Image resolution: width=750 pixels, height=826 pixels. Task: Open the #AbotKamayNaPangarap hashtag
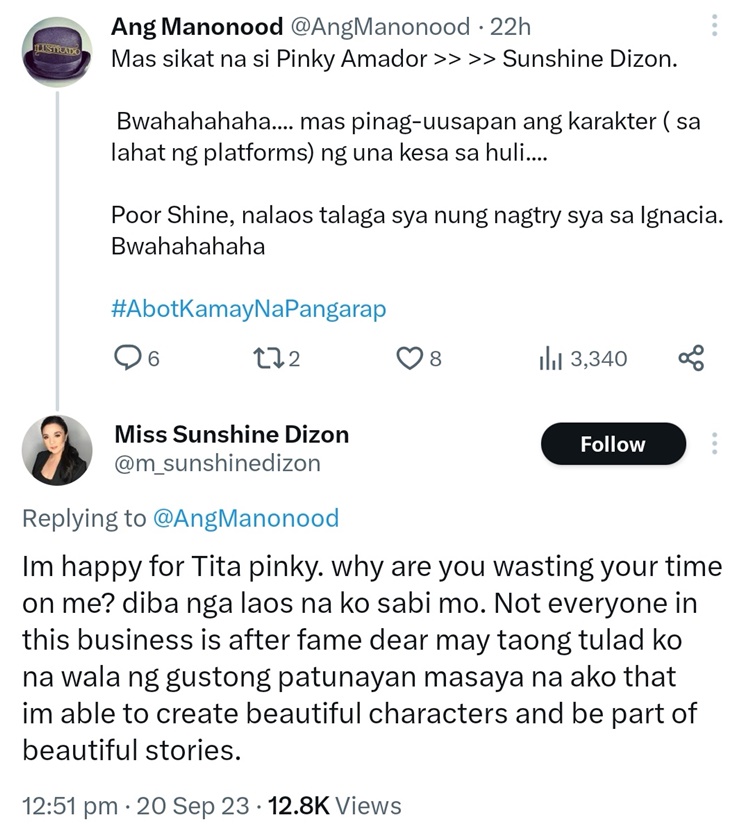248,309
